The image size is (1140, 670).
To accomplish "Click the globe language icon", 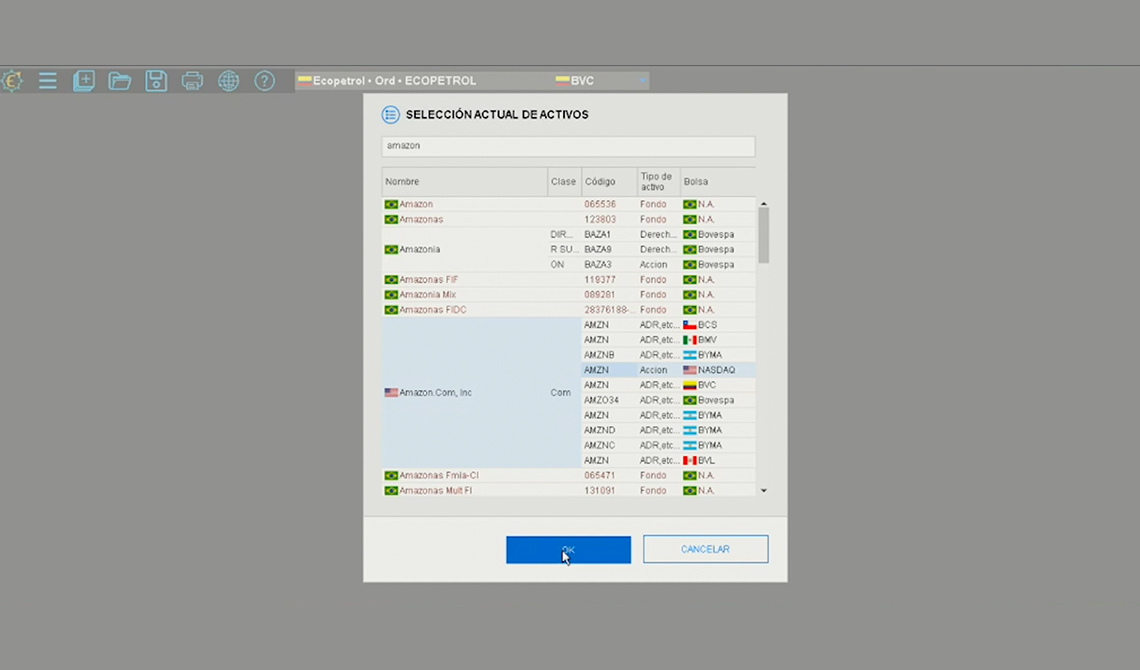I will [x=228, y=81].
